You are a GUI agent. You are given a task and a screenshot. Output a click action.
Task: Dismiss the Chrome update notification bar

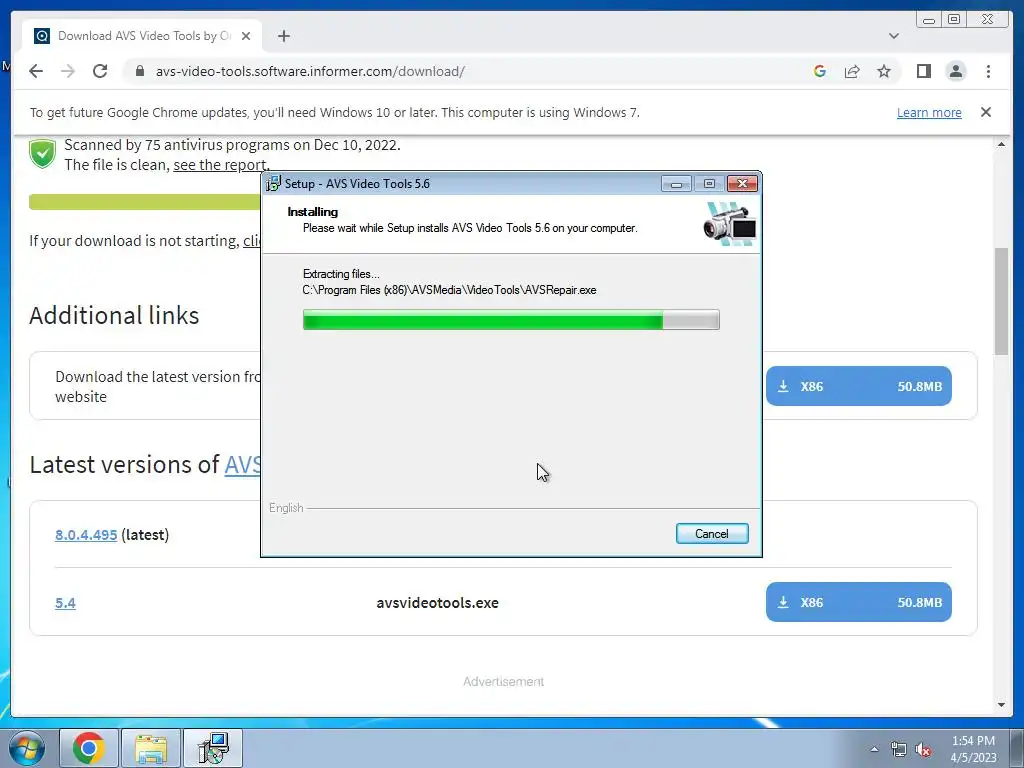(985, 112)
